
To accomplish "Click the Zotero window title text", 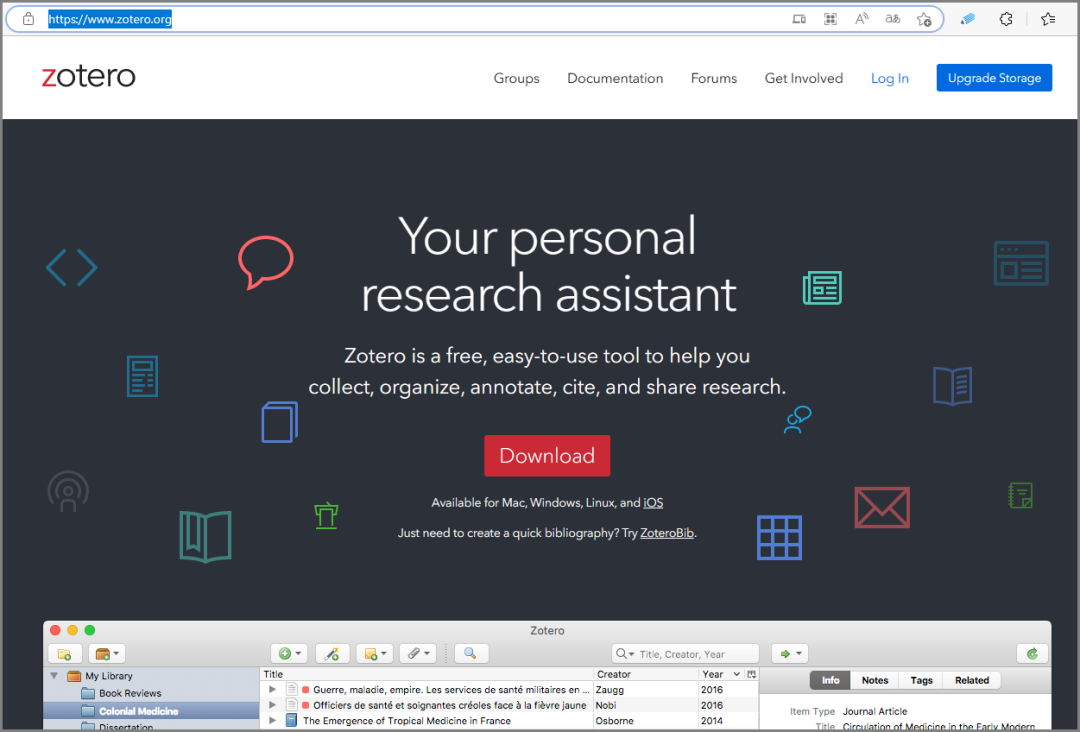I will (x=547, y=630).
